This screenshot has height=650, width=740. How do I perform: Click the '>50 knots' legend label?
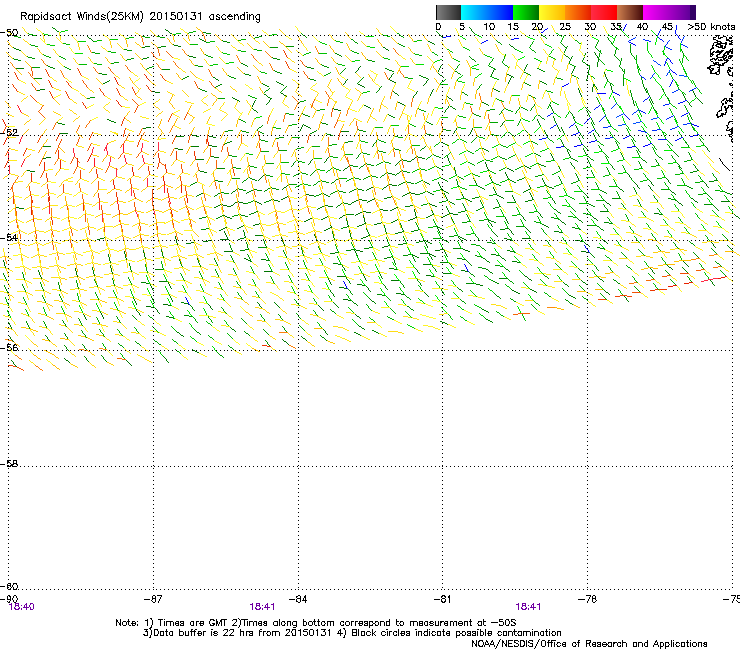tap(711, 27)
